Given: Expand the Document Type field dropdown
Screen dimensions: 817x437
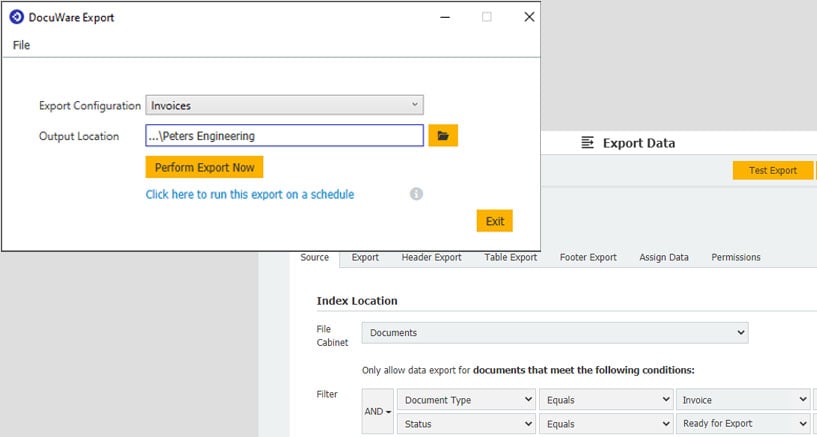Looking at the screenshot, I should [x=465, y=400].
